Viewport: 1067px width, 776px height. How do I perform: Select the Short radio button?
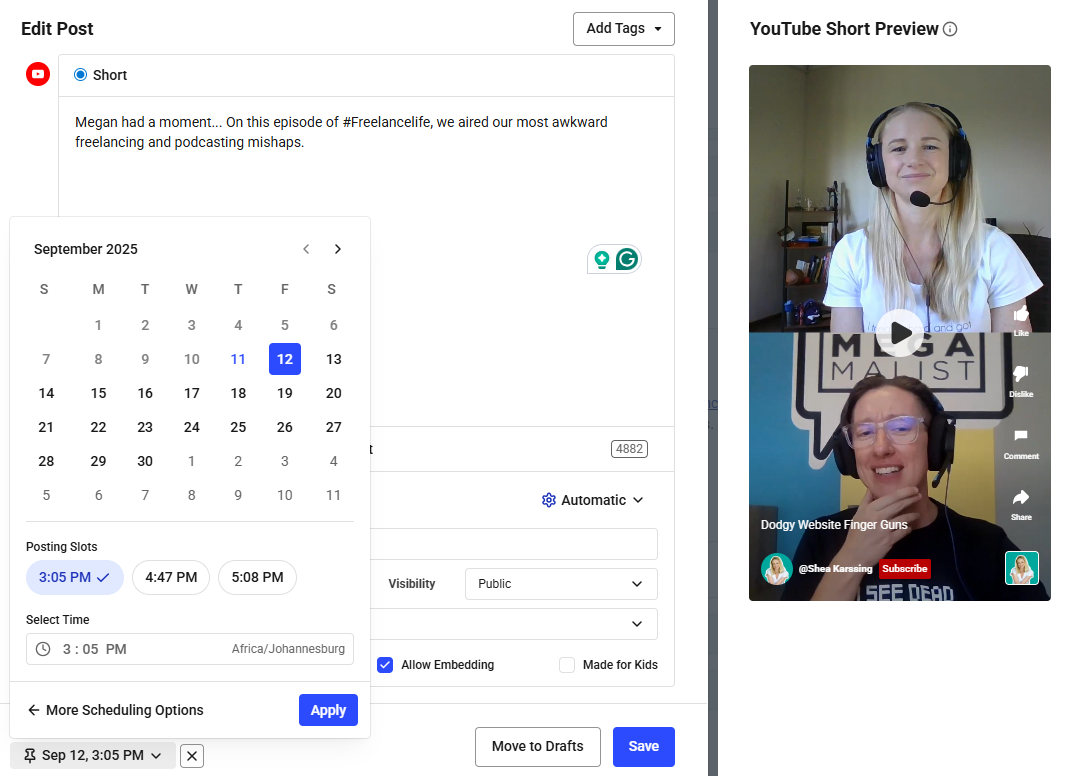[x=78, y=75]
